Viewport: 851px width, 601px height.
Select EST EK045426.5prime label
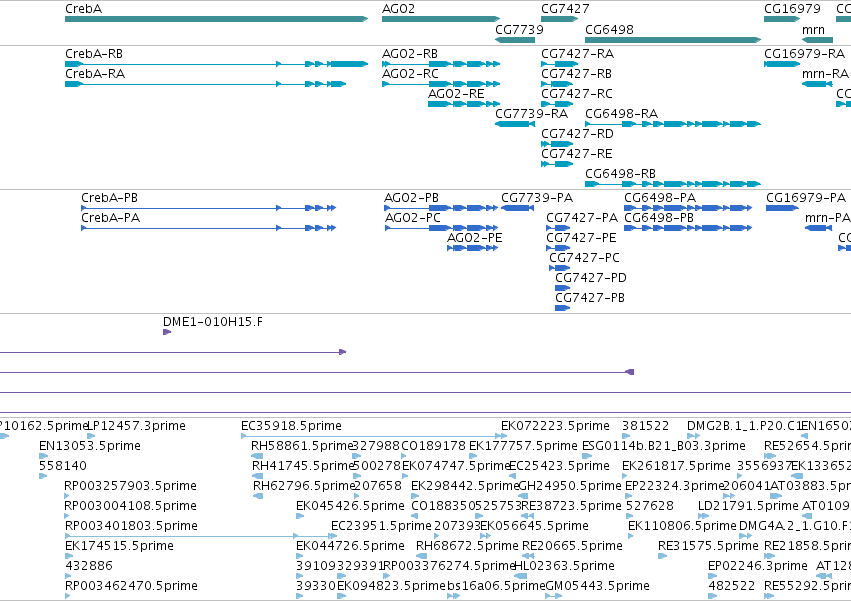click(350, 506)
